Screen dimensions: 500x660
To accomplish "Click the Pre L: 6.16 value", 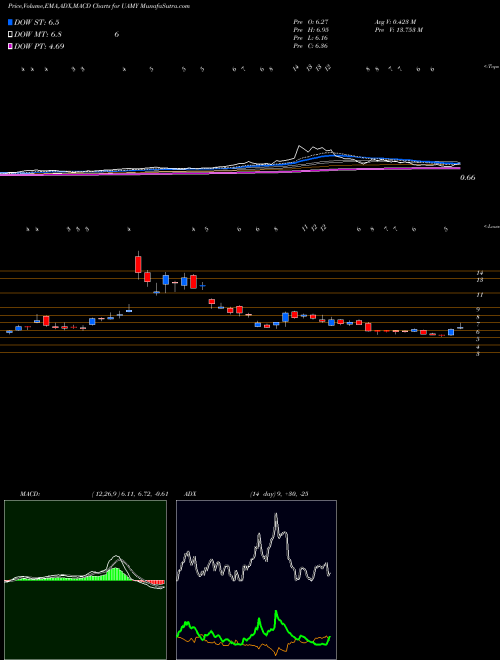I will pos(311,38).
